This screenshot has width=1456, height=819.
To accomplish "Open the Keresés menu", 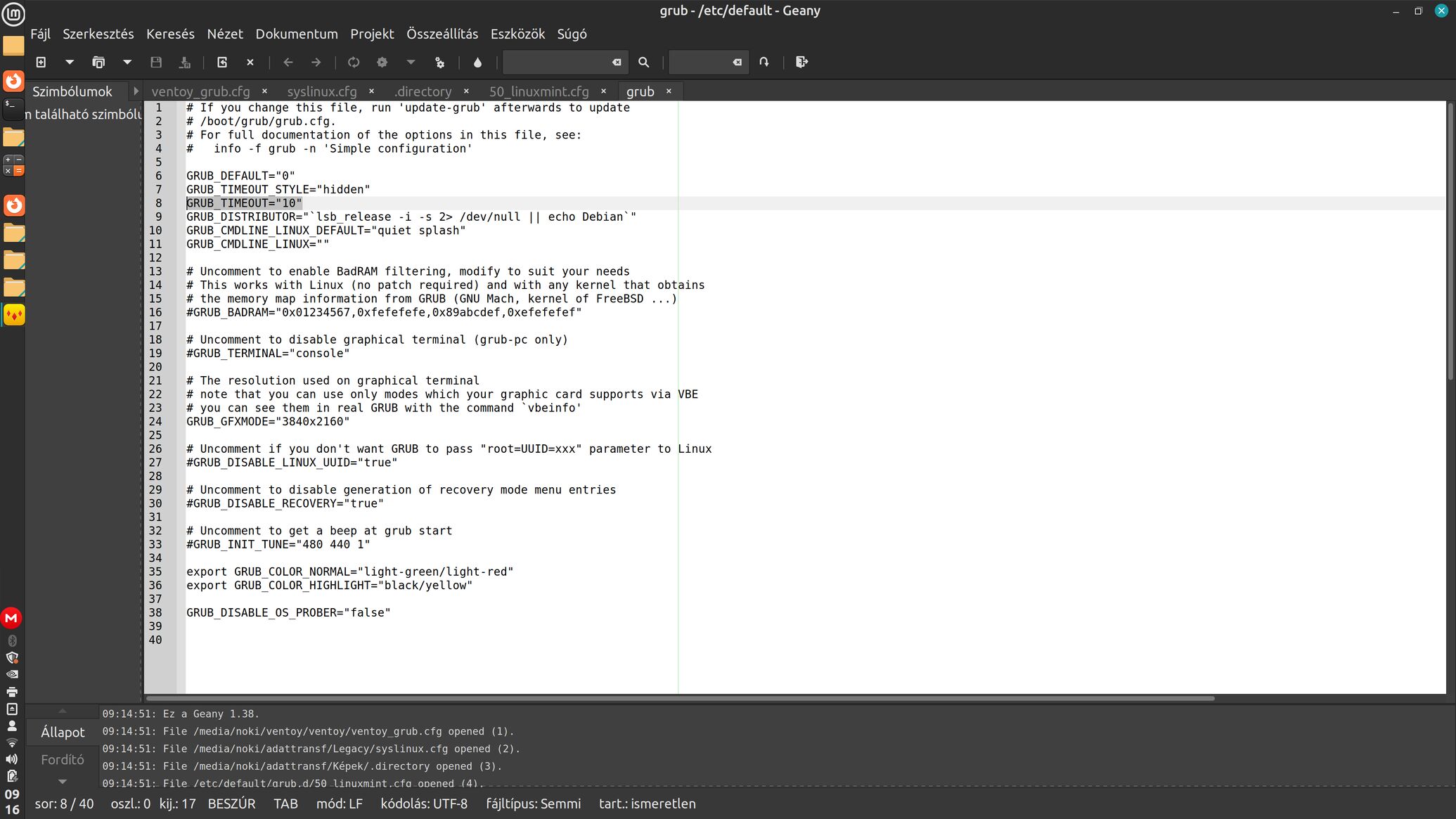I will coord(170,34).
